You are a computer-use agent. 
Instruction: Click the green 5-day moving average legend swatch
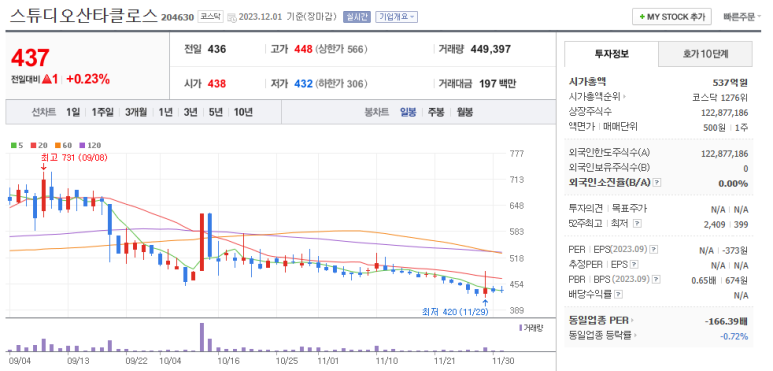[x=13, y=145]
